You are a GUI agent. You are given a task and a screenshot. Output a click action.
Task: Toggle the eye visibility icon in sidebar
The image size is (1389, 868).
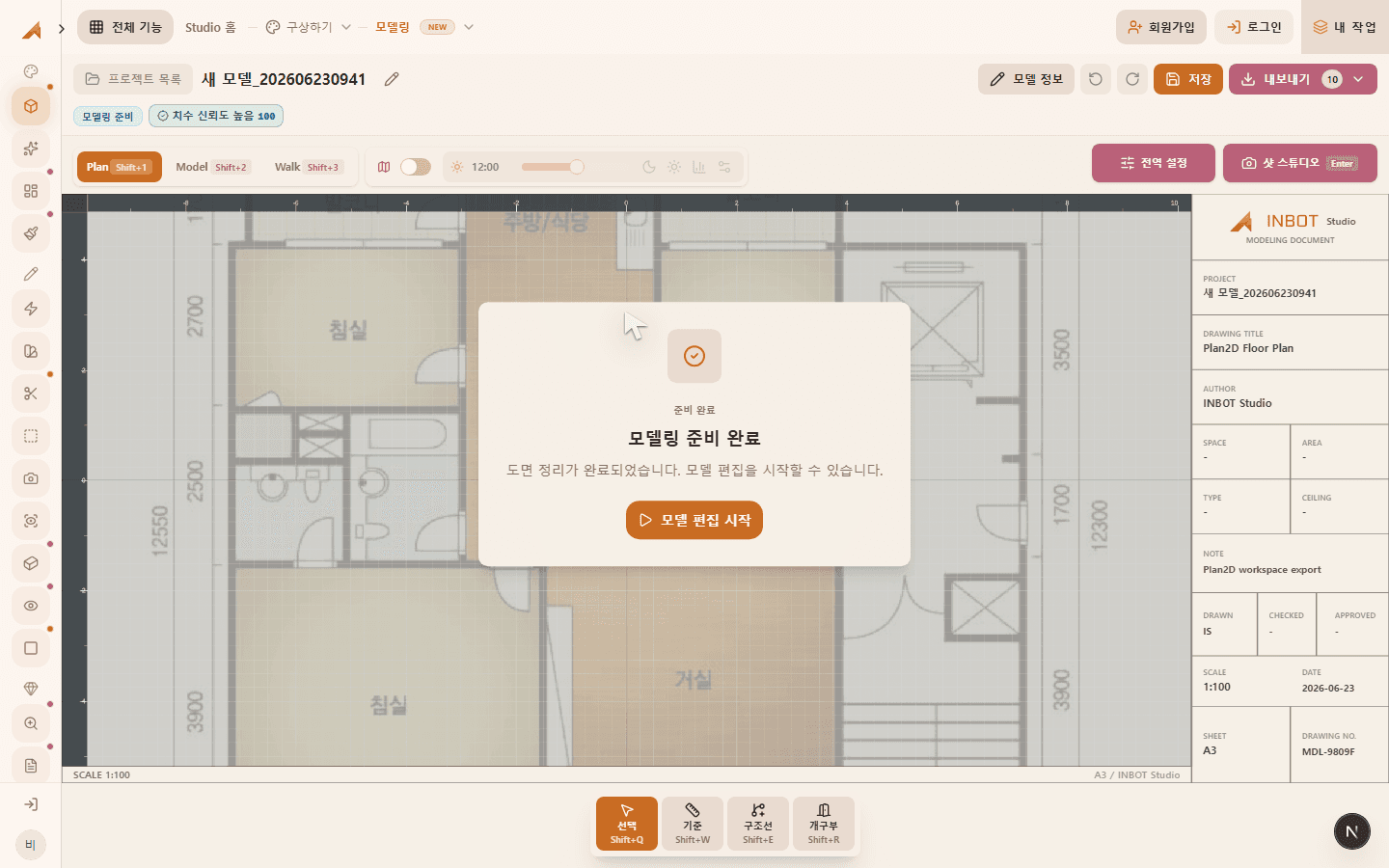[x=31, y=606]
